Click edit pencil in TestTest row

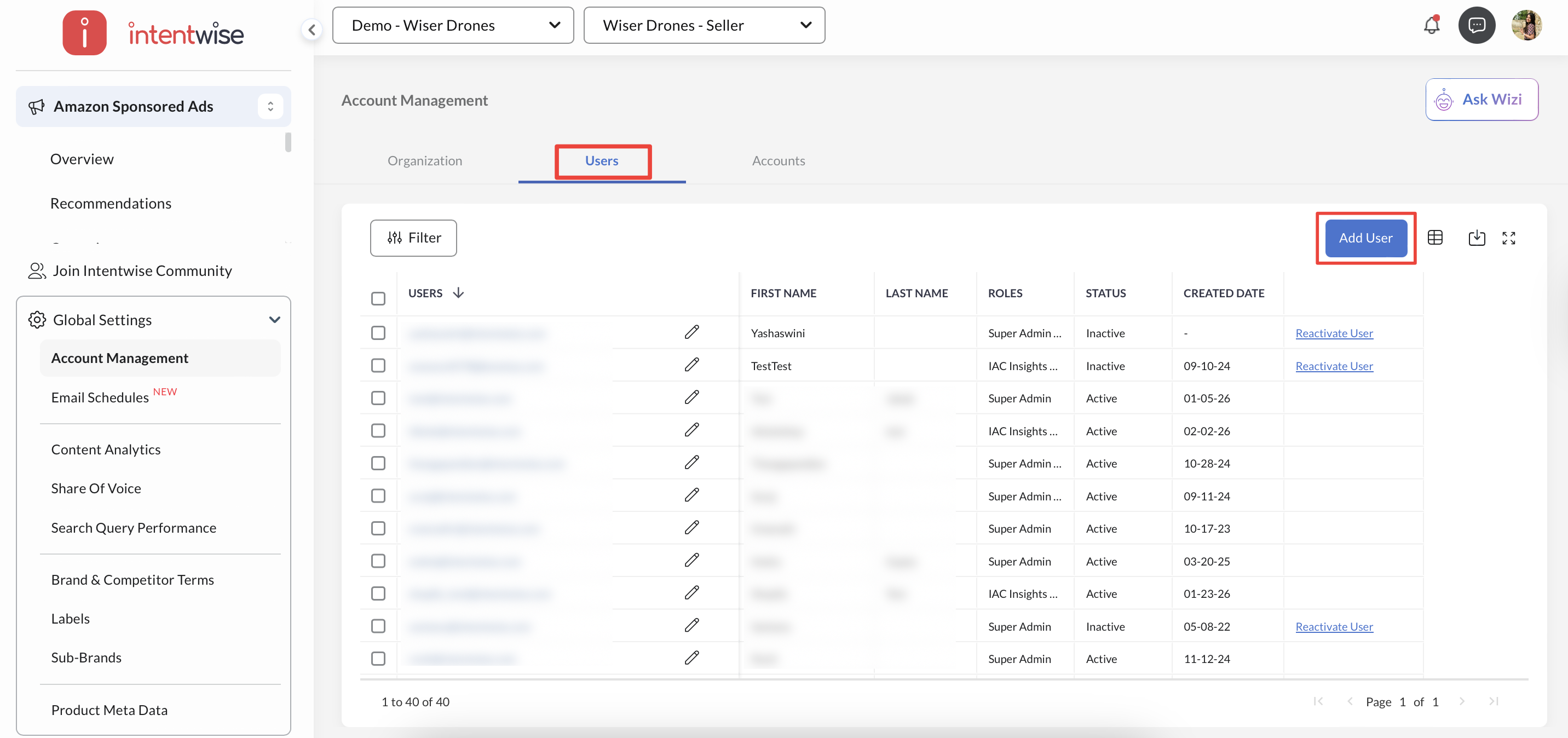(691, 365)
